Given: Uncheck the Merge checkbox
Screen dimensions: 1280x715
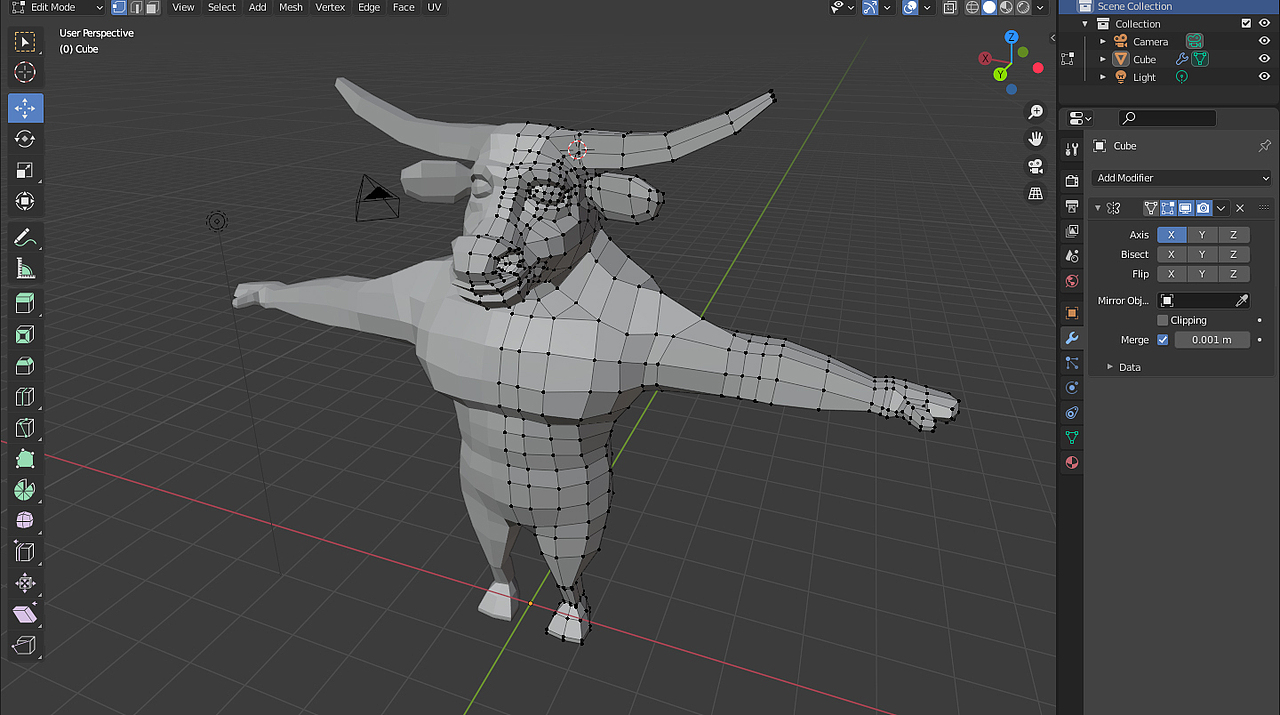Looking at the screenshot, I should point(1162,340).
